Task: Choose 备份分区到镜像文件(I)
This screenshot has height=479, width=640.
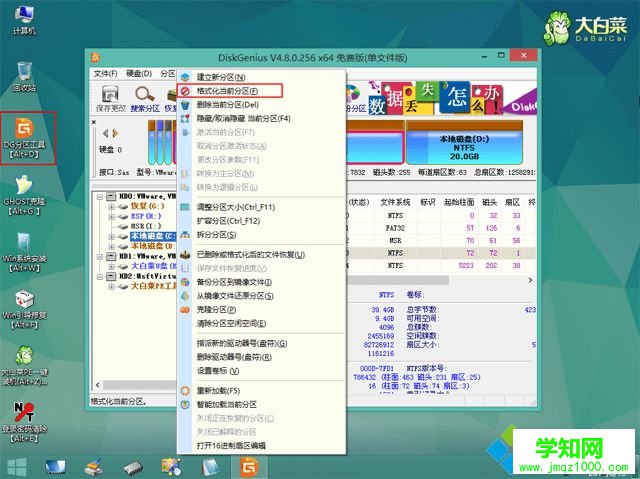Action: click(261, 282)
